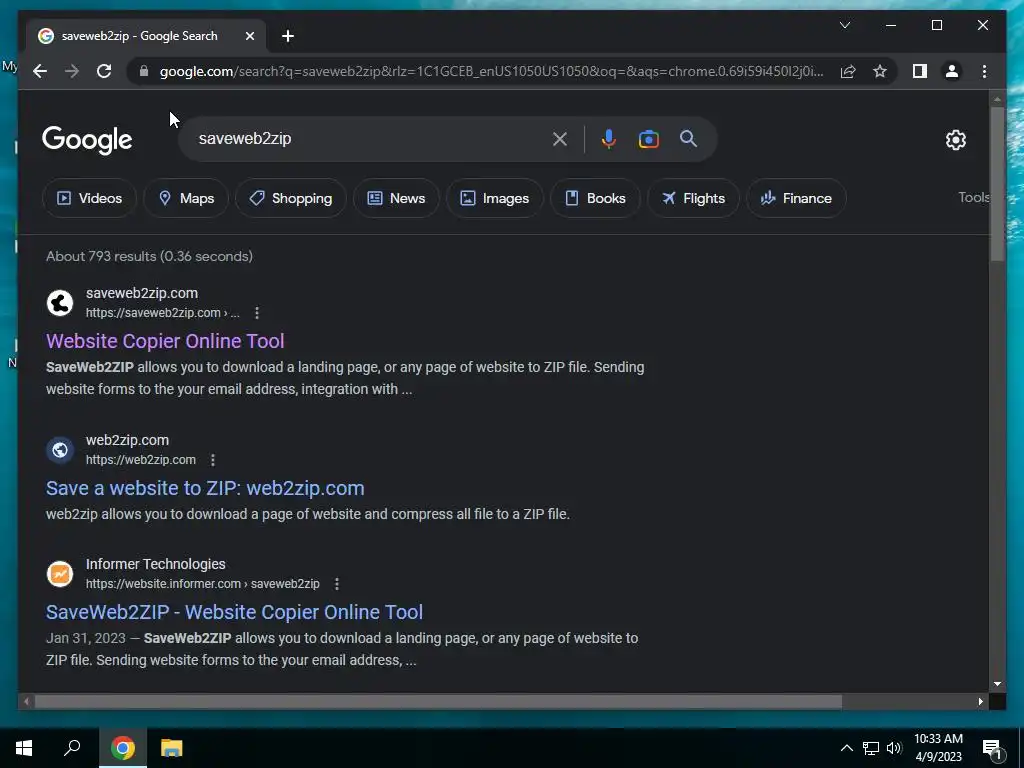Switch to Images results
The image size is (1024, 768).
coord(494,199)
